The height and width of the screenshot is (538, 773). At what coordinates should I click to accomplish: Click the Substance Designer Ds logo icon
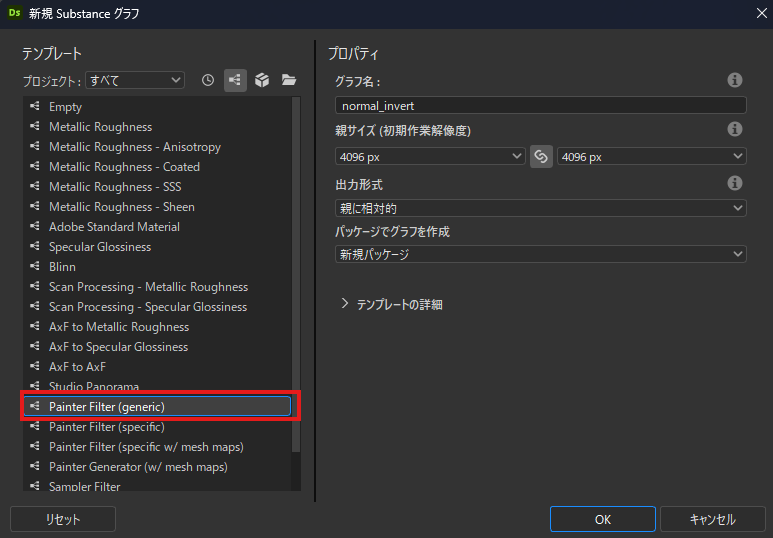14,13
